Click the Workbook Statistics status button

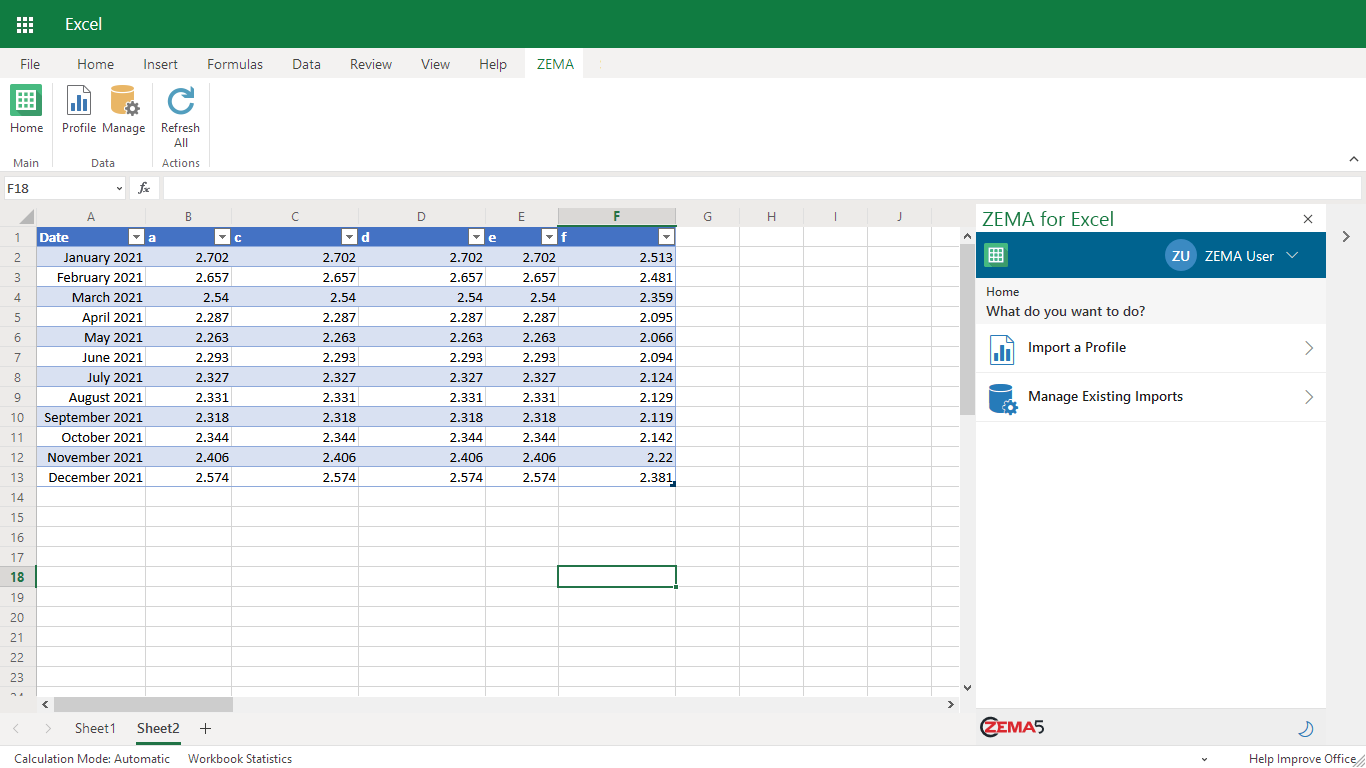tap(240, 759)
